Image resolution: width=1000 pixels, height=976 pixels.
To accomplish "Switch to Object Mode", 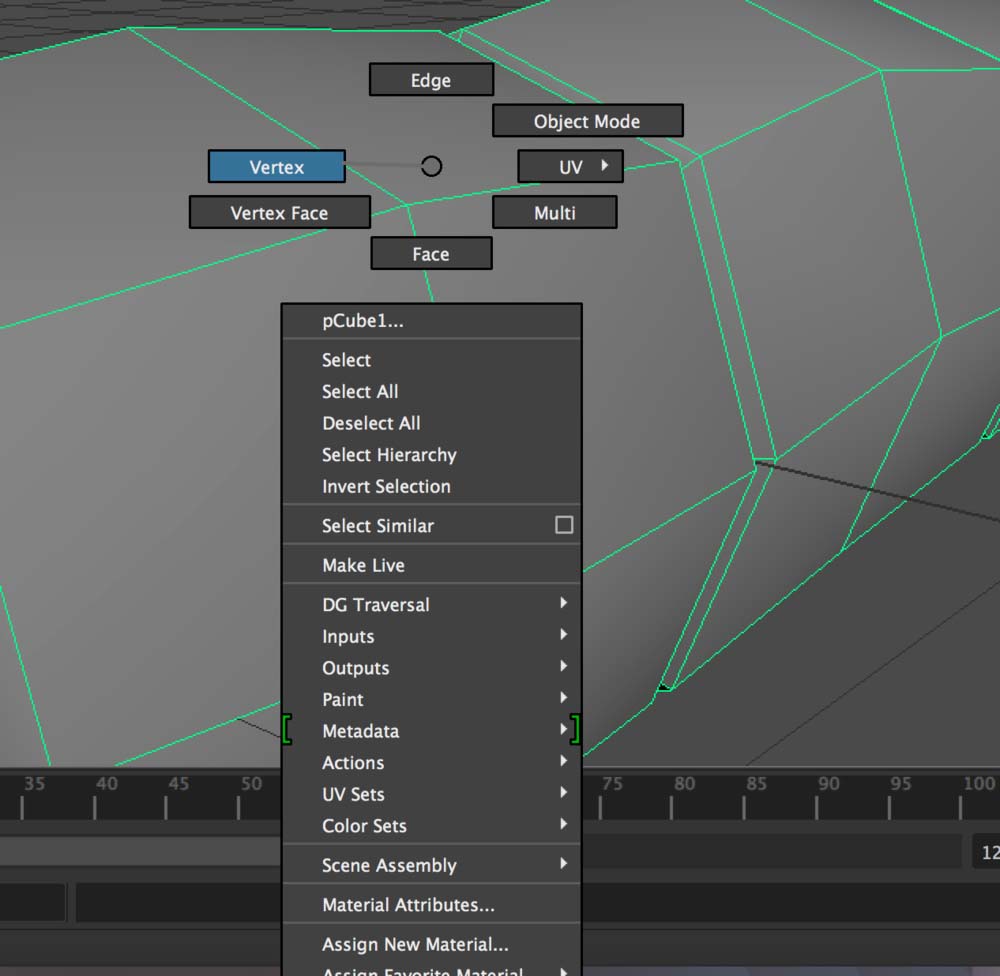I will 587,121.
